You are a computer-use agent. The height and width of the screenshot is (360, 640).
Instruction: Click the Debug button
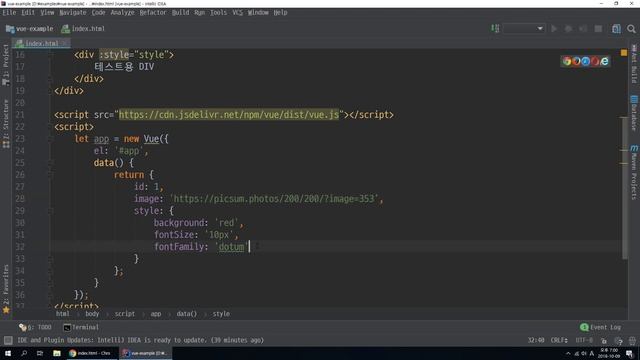point(568,29)
